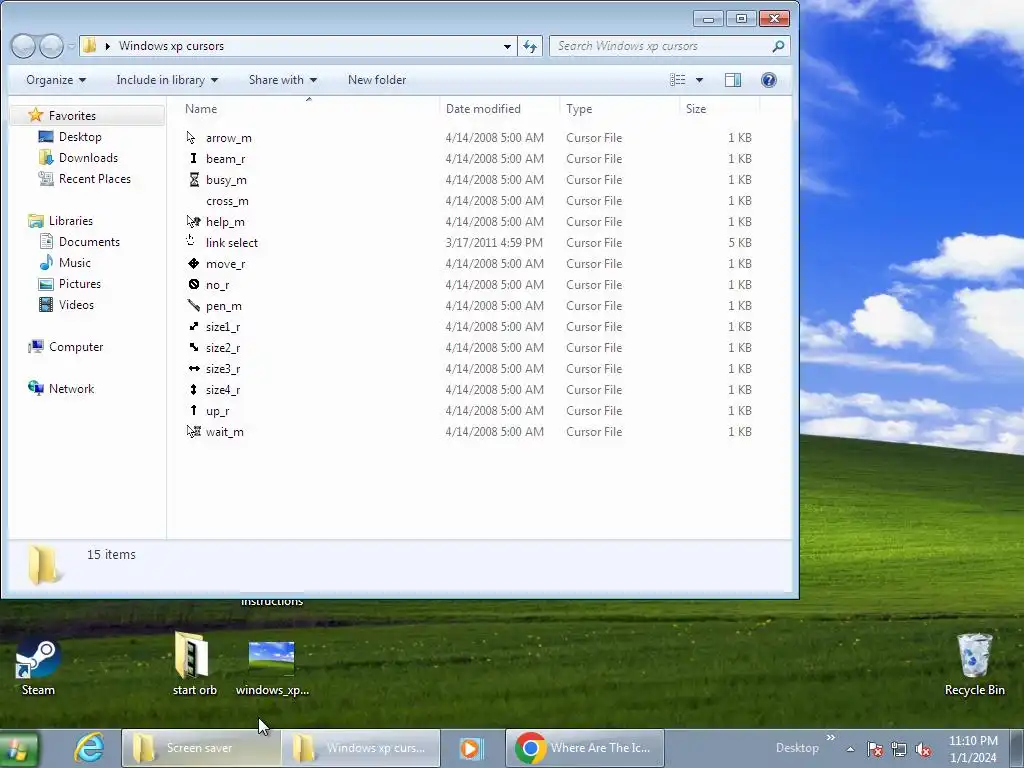
Task: Click the taskbar clock showing 11:10 PM
Action: (x=973, y=749)
